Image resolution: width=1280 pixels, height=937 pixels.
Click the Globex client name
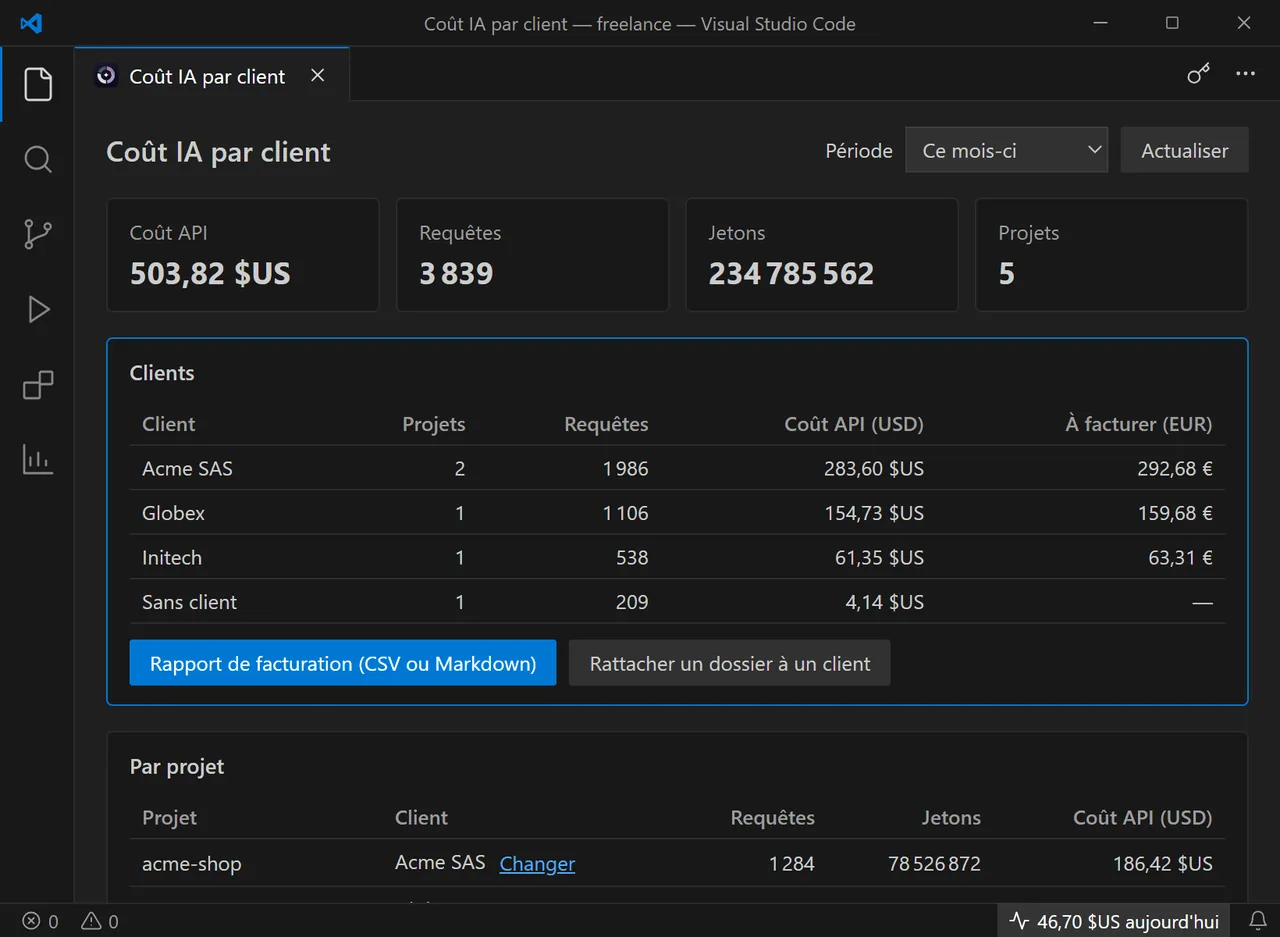point(173,513)
